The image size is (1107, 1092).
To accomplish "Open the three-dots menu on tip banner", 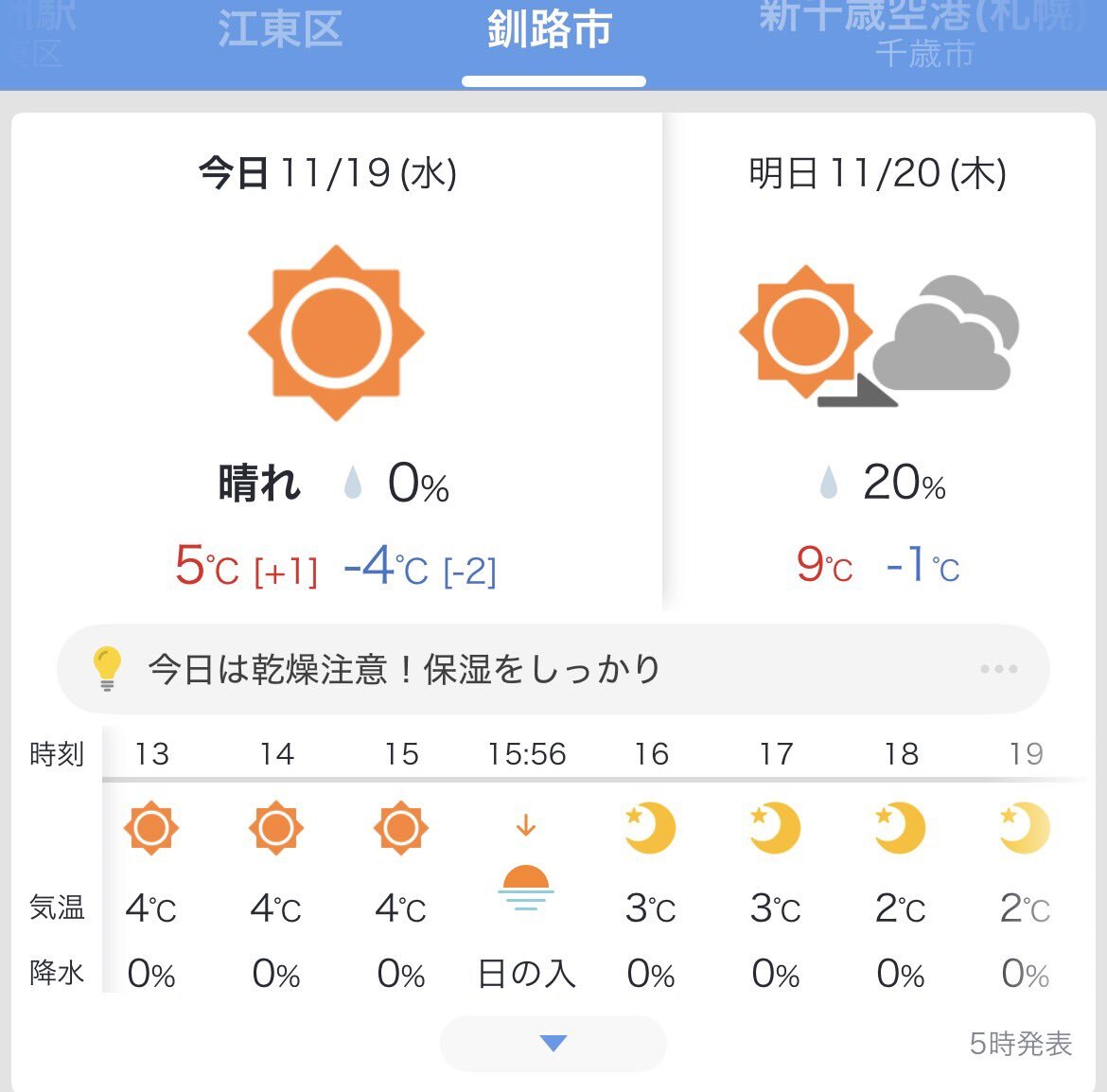I will coord(998,669).
